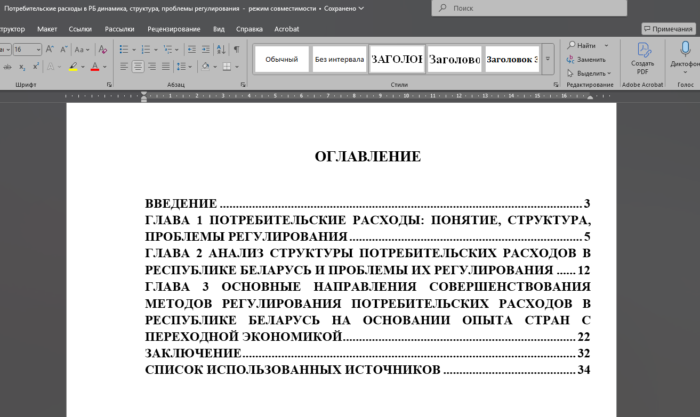Align text right
700x417 pixels.
tap(152, 67)
